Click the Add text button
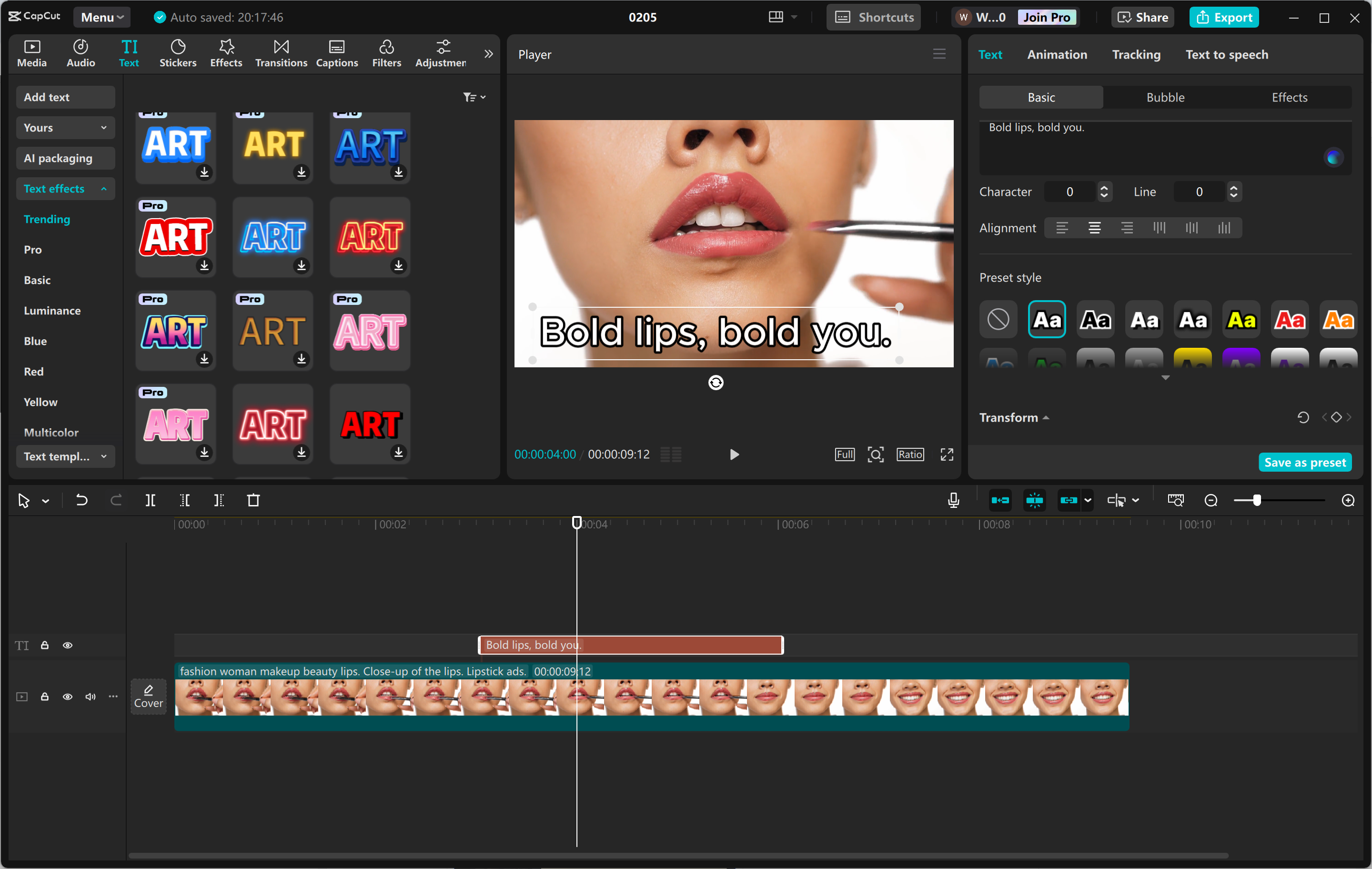1372x869 pixels. [x=65, y=97]
